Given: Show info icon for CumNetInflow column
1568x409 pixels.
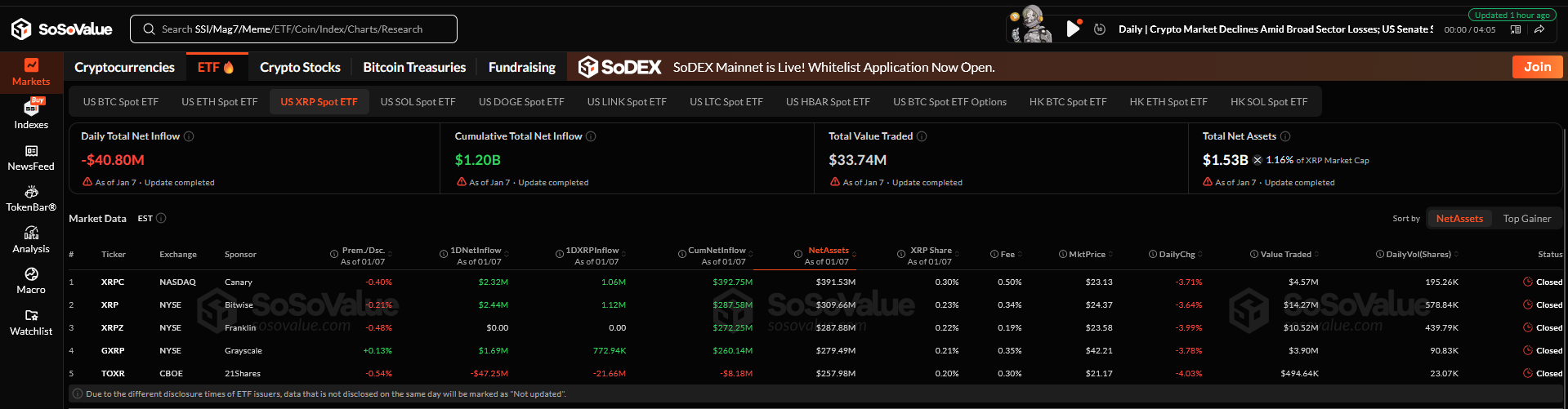Looking at the screenshot, I should (x=681, y=254).
